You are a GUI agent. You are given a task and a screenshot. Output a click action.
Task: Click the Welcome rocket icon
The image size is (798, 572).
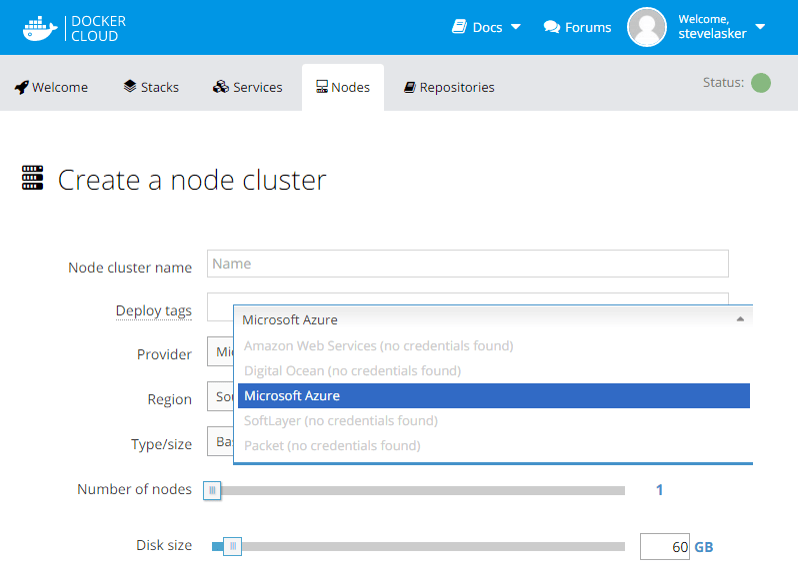tap(21, 88)
